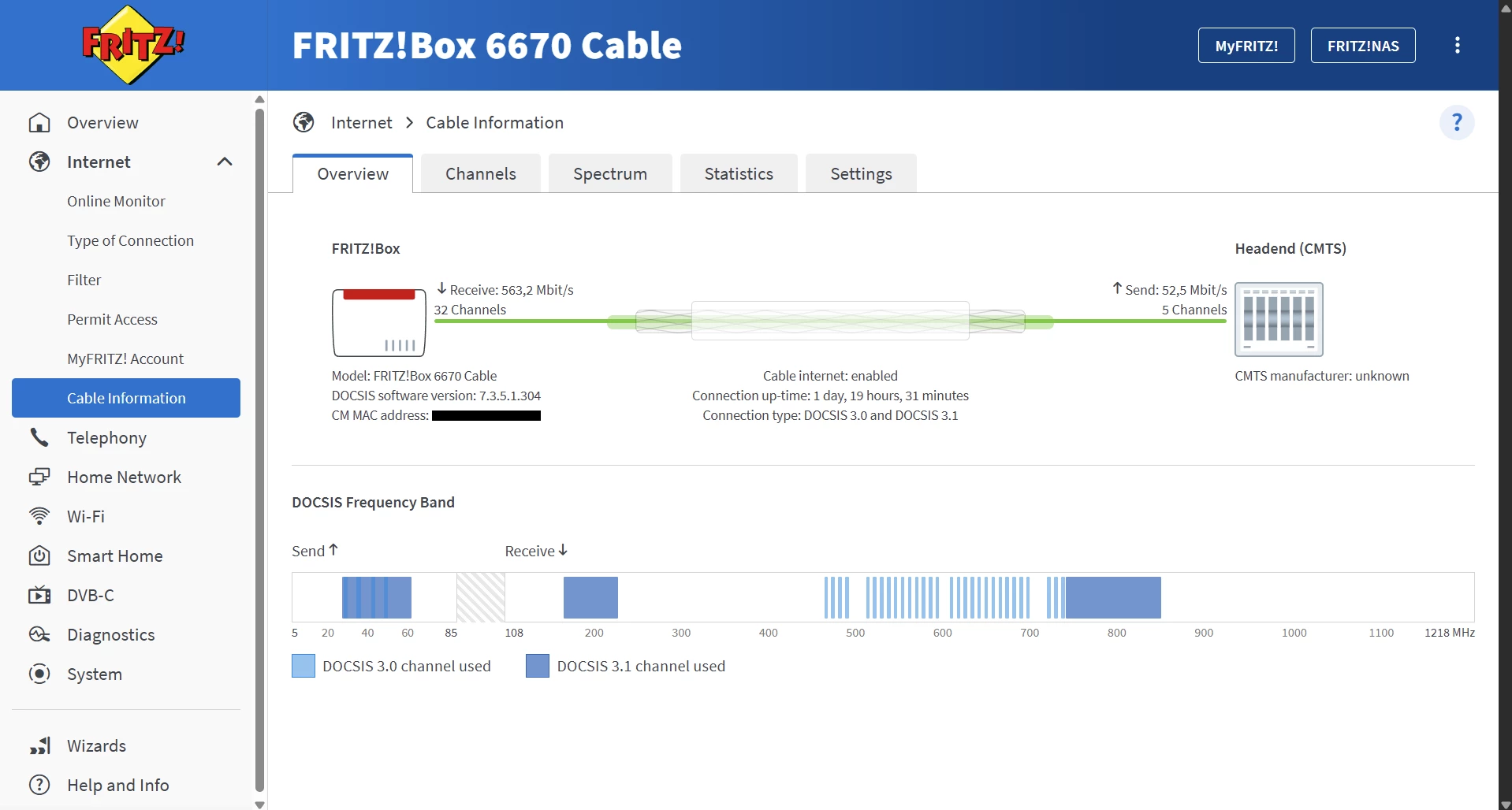Open the Telephony menu
1512x810 pixels.
[106, 437]
